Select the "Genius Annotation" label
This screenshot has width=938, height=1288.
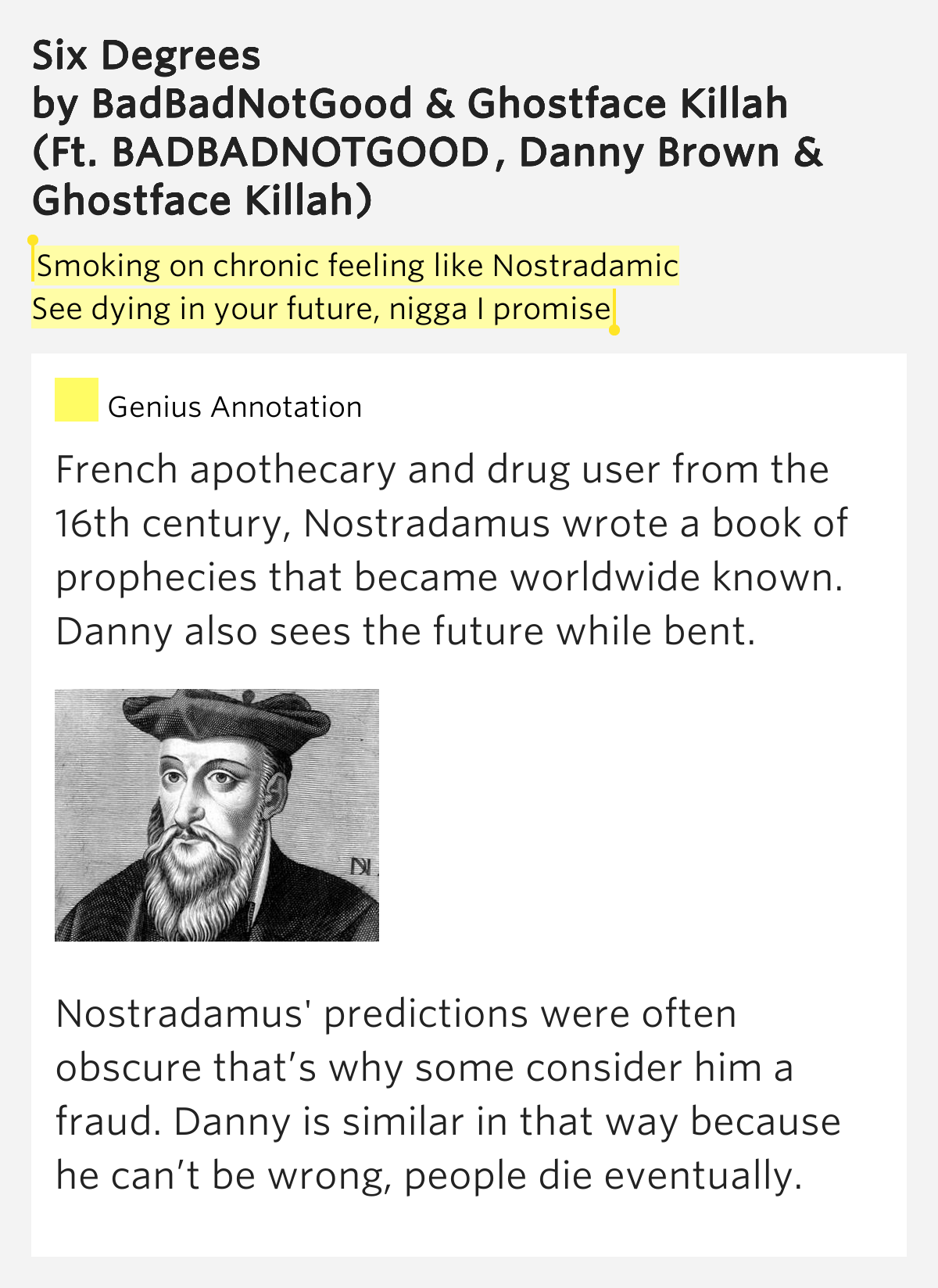(x=234, y=407)
